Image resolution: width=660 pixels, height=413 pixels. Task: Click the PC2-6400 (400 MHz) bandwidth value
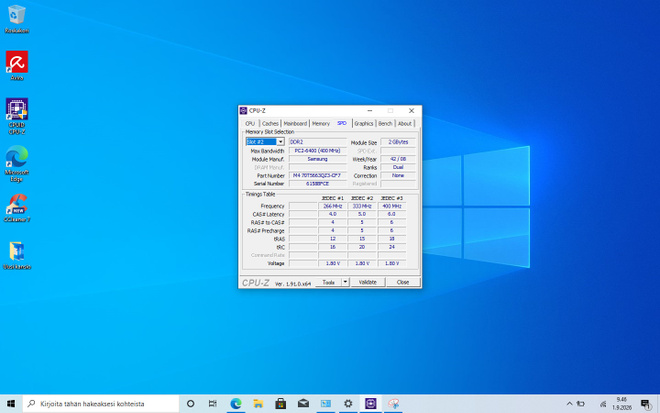click(318, 151)
